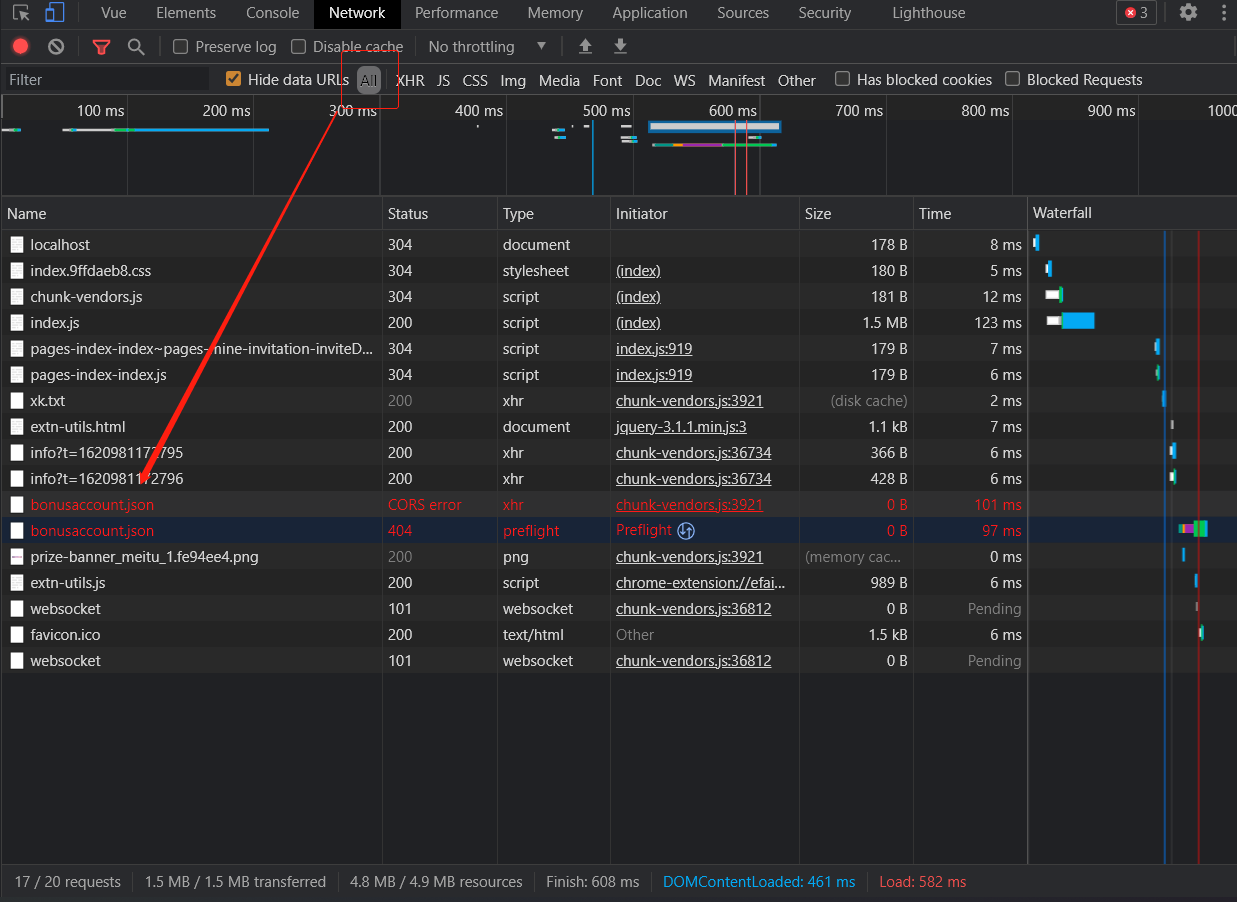
Task: Enable the Preserve log checkbox
Action: 180,46
